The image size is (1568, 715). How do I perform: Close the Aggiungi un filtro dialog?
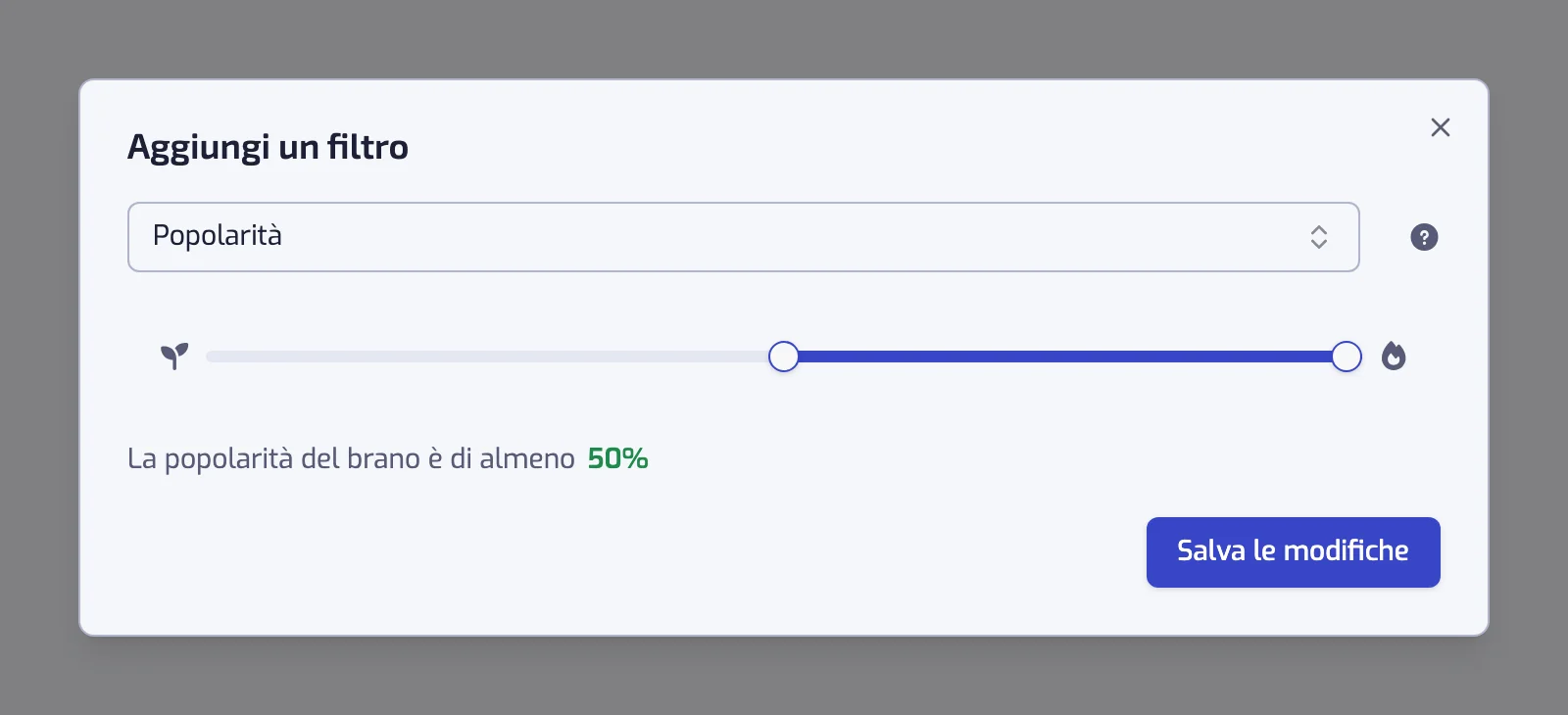tap(1440, 127)
